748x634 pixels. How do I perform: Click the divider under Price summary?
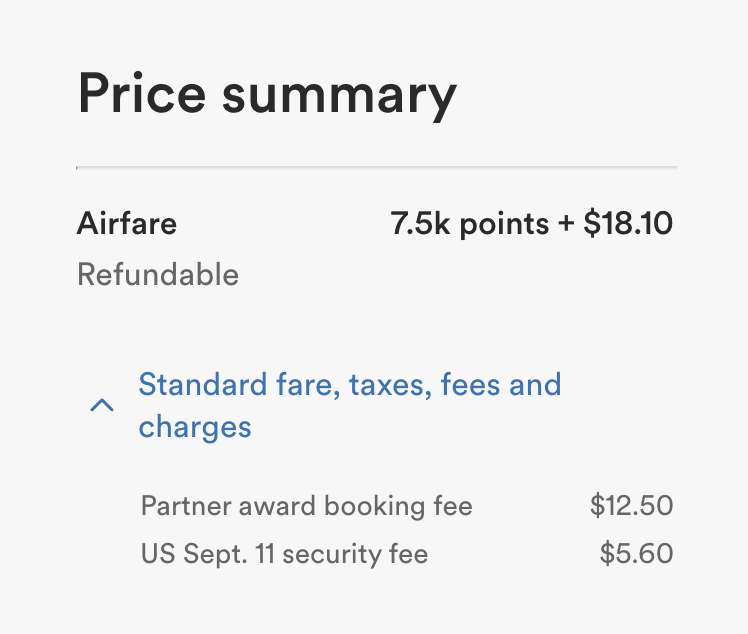[376, 167]
